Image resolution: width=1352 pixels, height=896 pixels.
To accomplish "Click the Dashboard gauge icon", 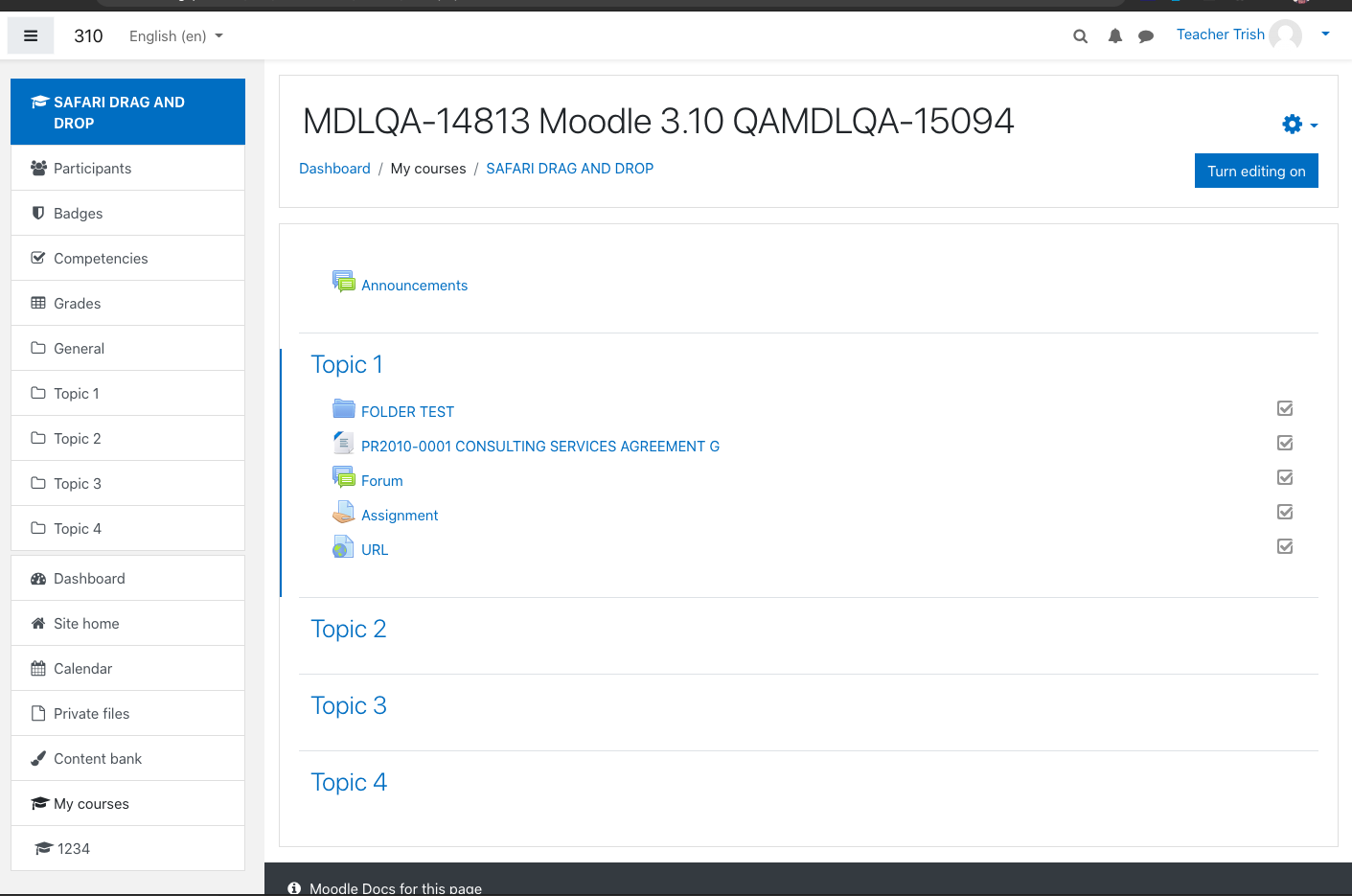I will tap(38, 579).
